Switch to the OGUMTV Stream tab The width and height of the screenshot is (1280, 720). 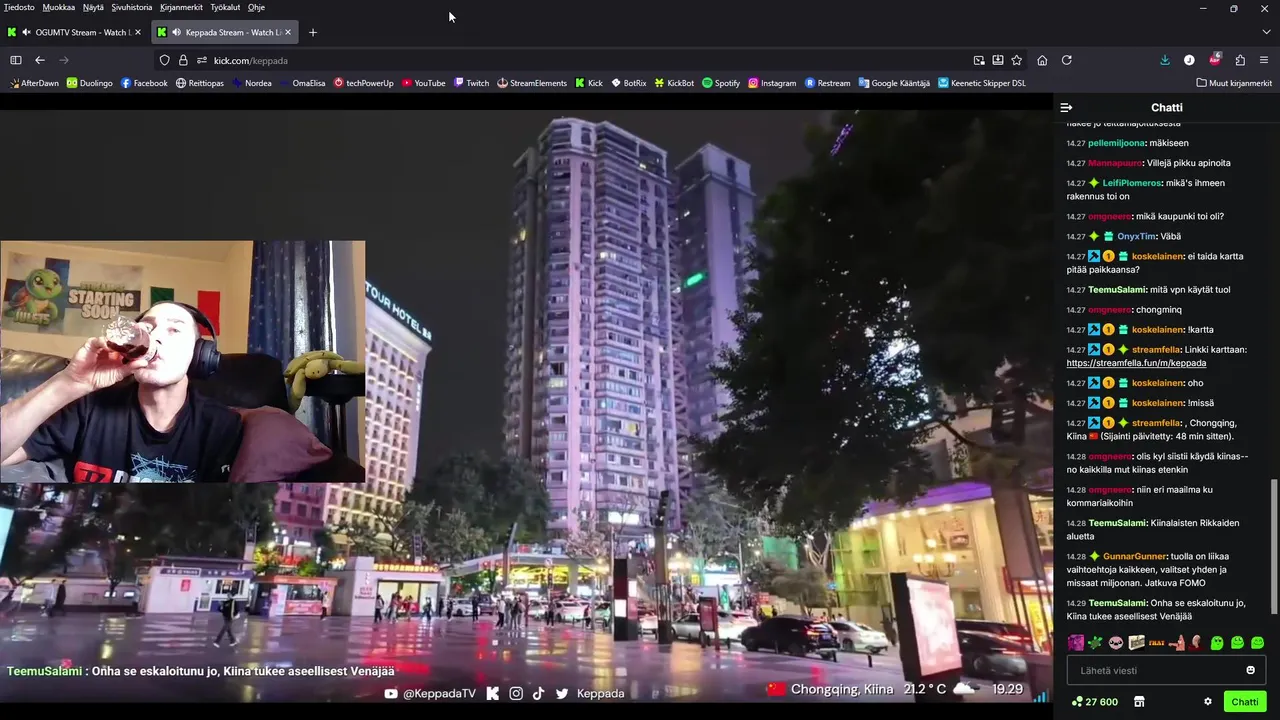(x=76, y=32)
